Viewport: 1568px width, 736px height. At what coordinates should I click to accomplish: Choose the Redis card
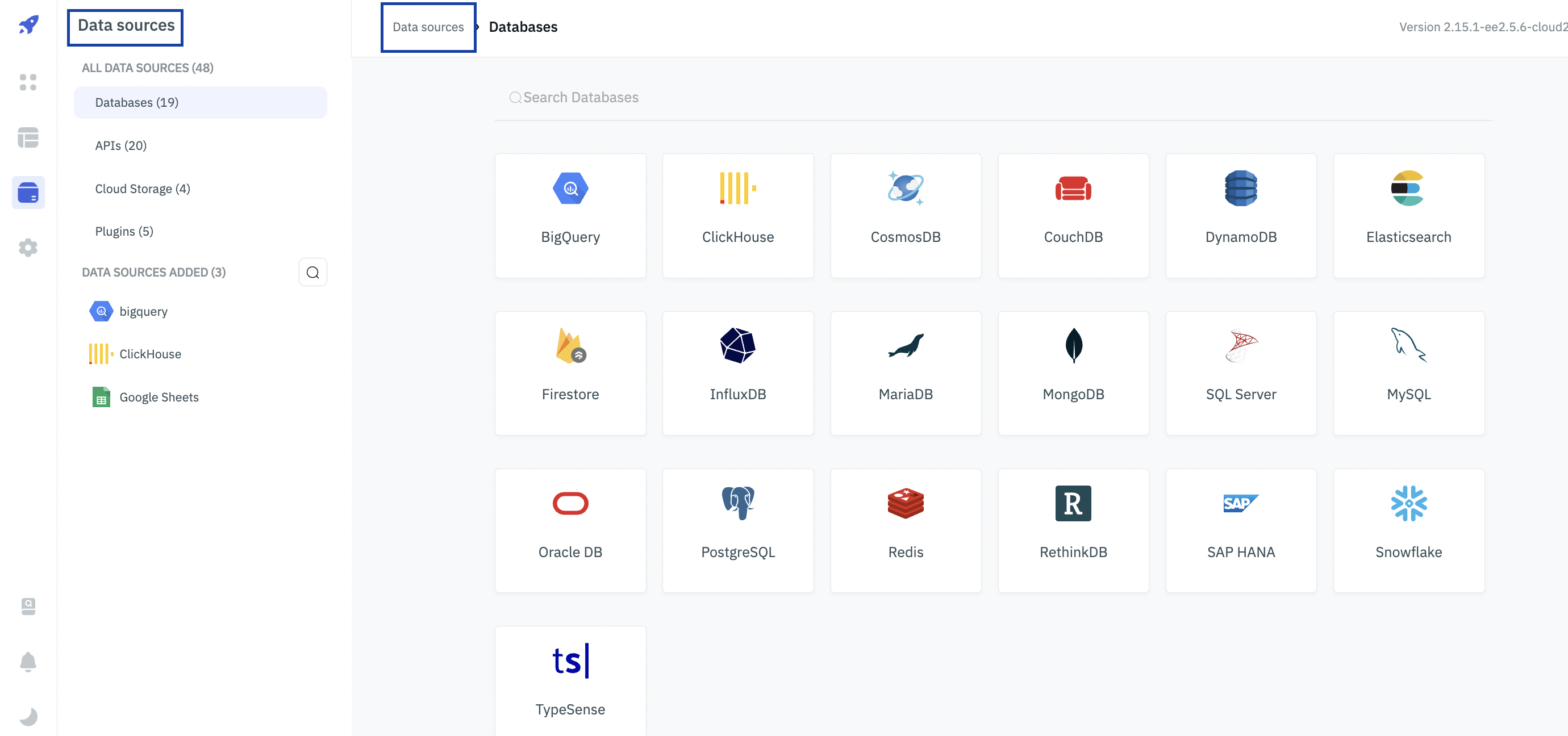click(906, 530)
